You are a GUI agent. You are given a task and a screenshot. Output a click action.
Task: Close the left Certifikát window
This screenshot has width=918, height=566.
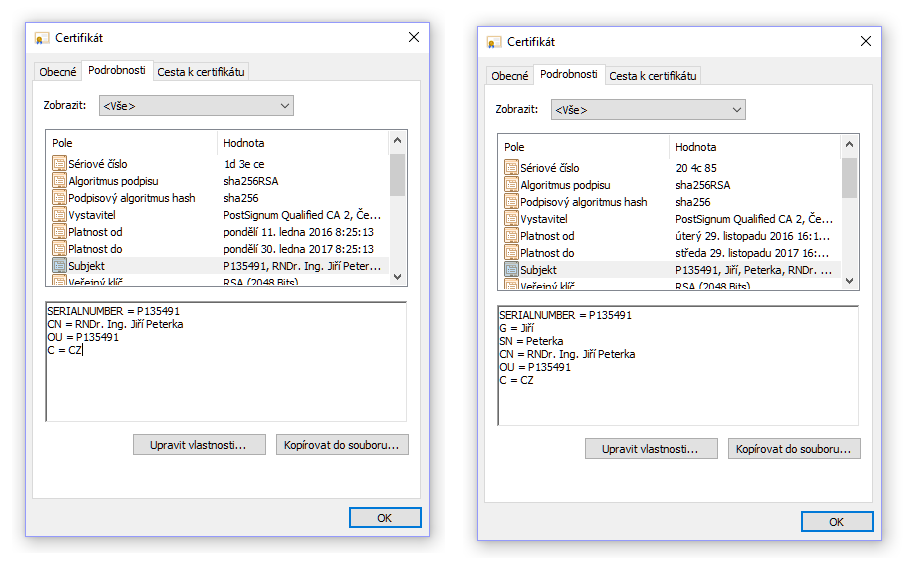click(x=414, y=37)
